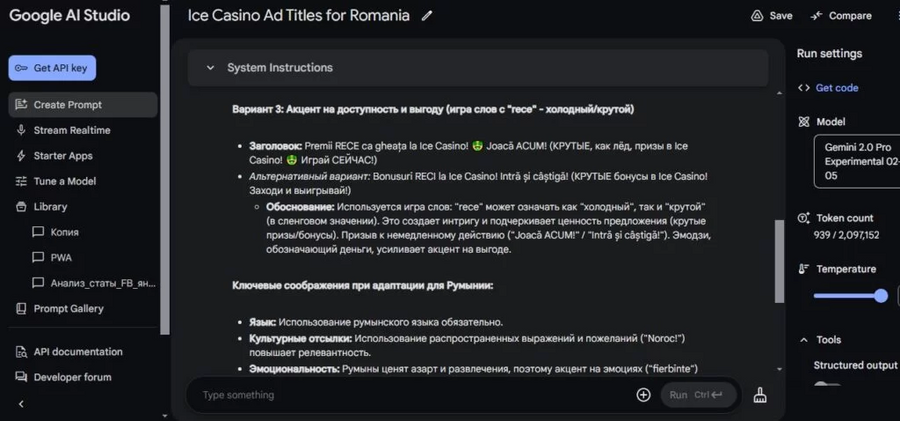Click the Run button
This screenshot has height=421, width=900.
pyautogui.click(x=699, y=395)
